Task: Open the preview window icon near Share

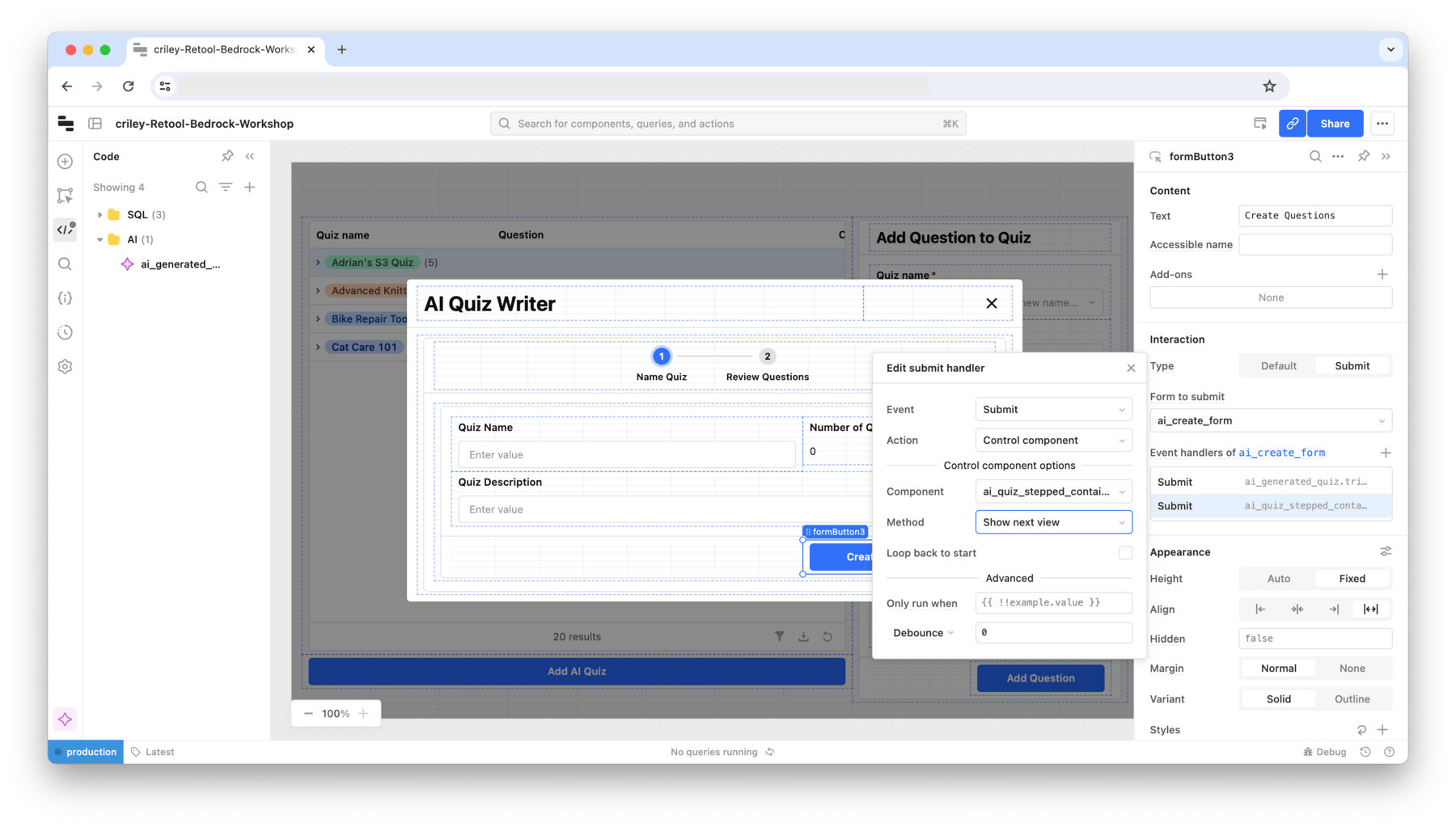Action: coord(1260,124)
